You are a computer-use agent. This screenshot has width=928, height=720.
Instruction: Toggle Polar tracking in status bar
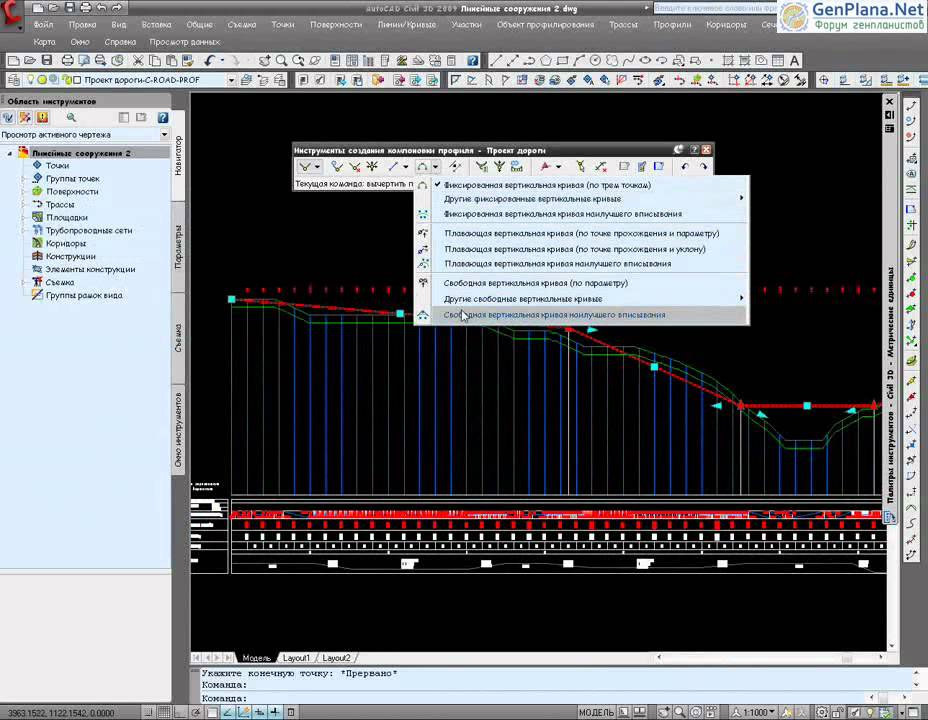(x=196, y=712)
